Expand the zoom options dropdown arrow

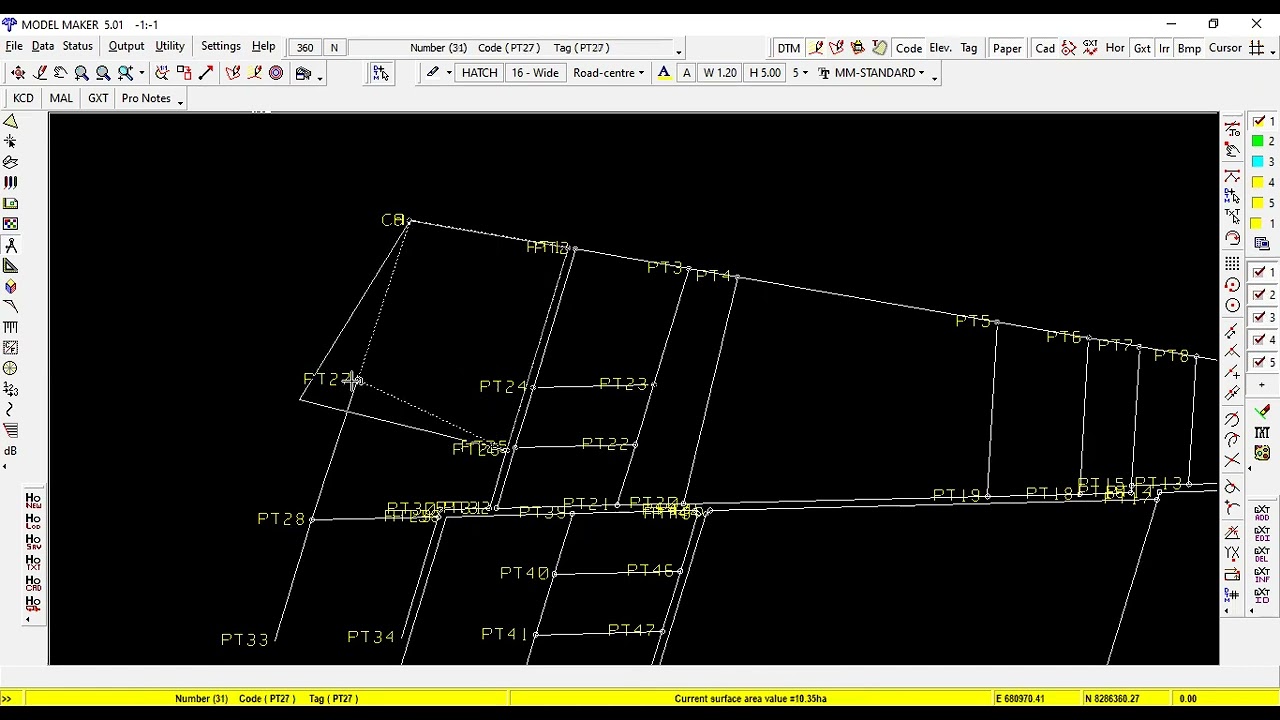click(141, 73)
